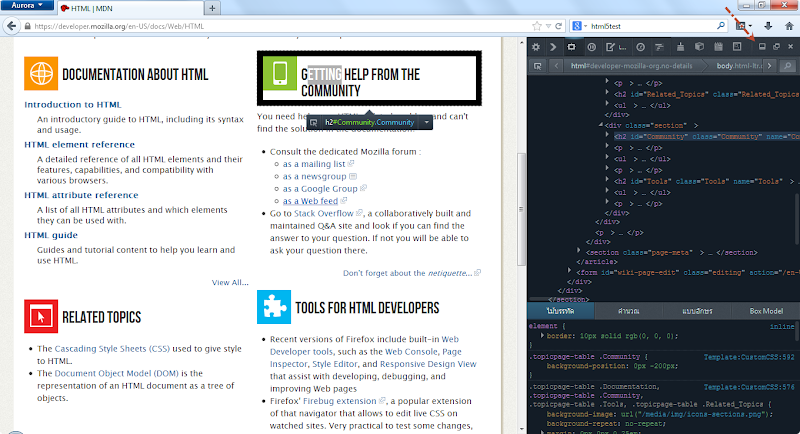The height and width of the screenshot is (434, 800).
Task: Select the h2 id Community markup line
Action: tap(707, 137)
